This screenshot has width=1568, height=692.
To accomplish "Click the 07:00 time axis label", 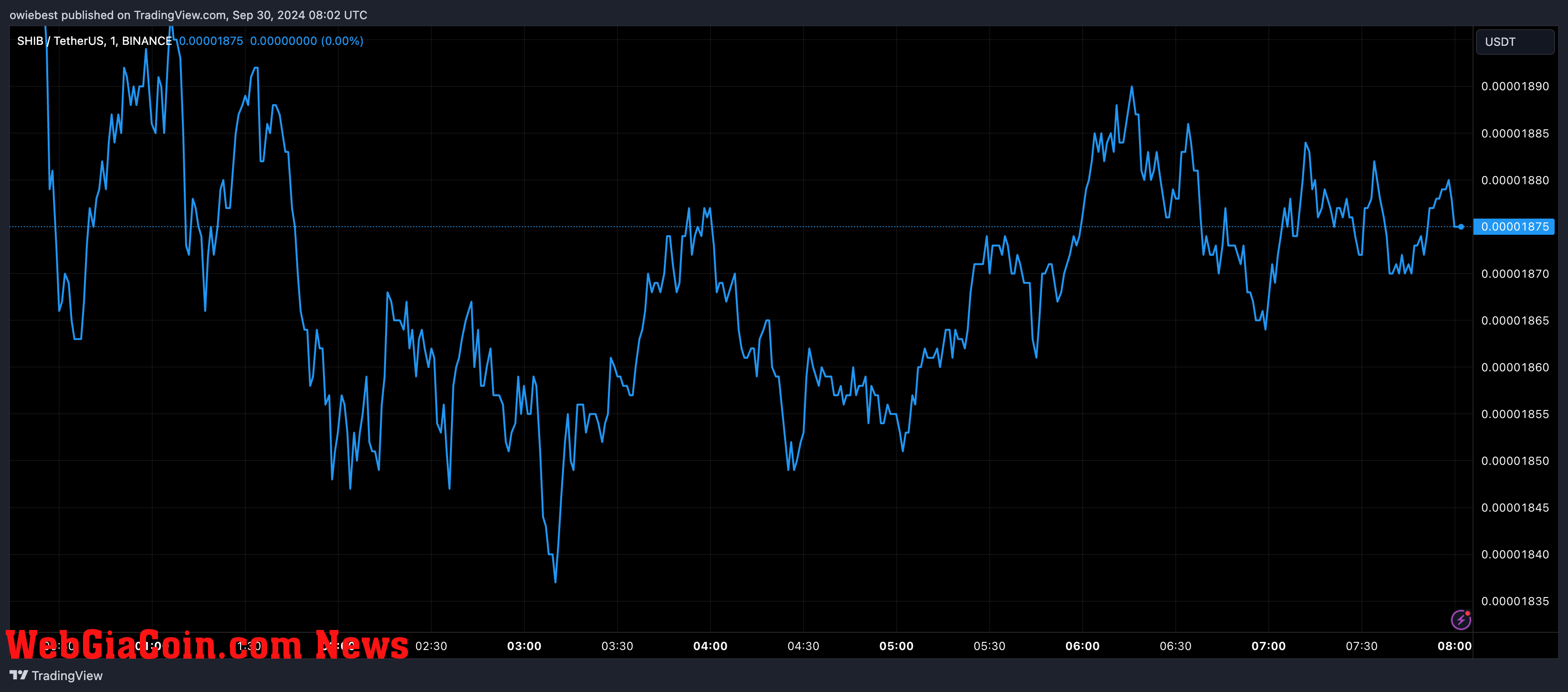I will [1268, 646].
